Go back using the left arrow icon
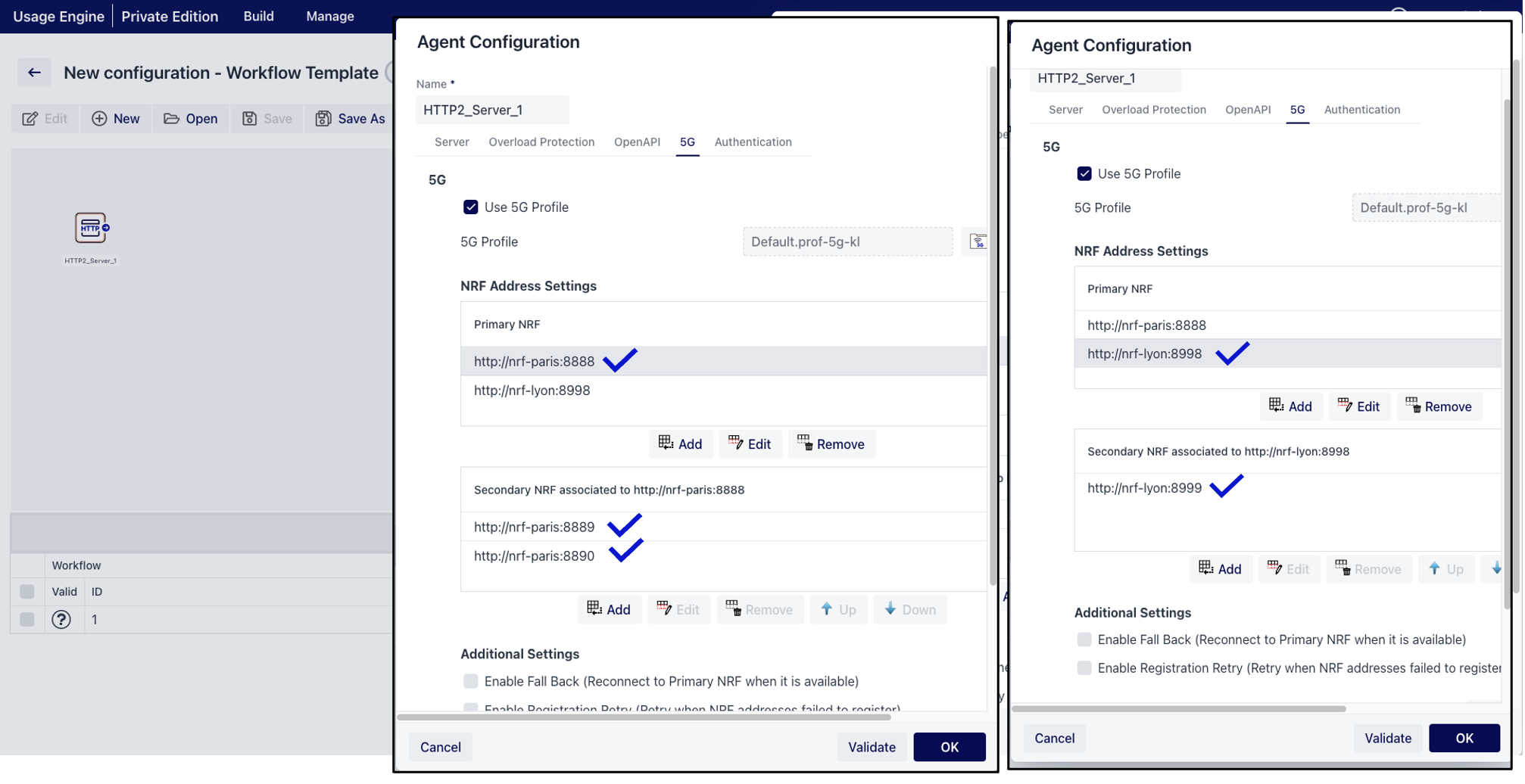 tap(33, 72)
